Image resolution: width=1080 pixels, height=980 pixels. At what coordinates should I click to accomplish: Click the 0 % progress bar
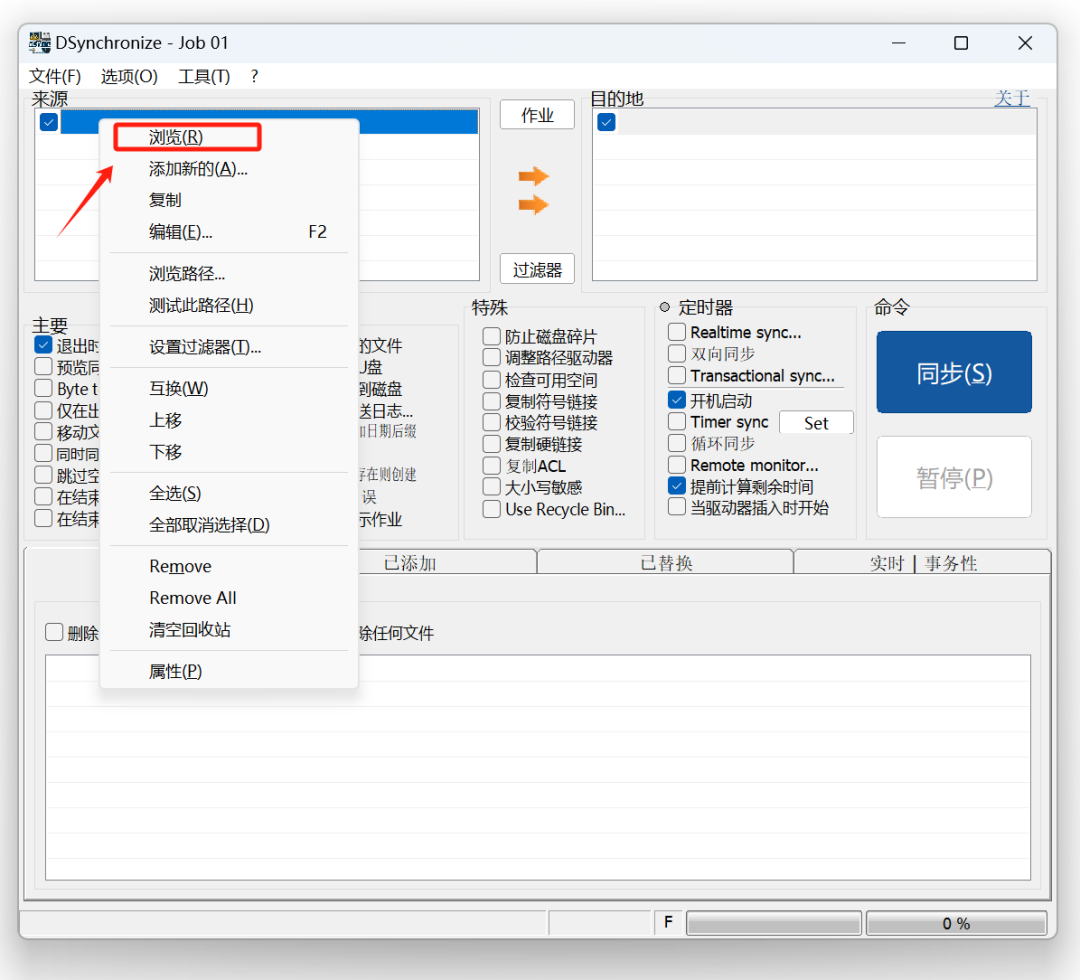[x=957, y=923]
